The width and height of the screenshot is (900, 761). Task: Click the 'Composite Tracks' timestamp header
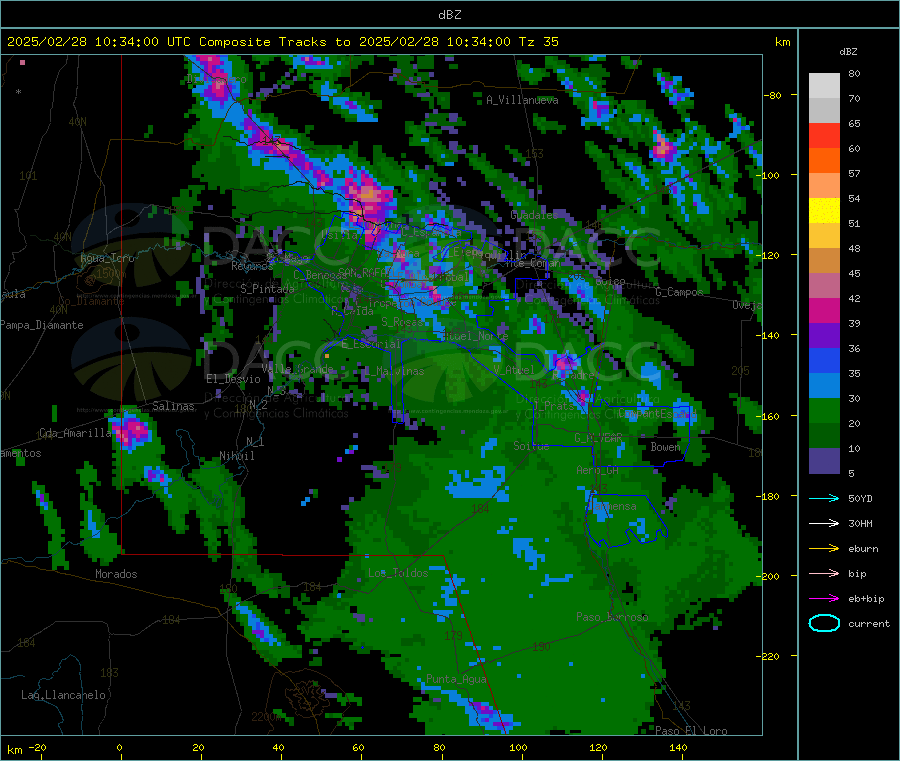pos(282,42)
